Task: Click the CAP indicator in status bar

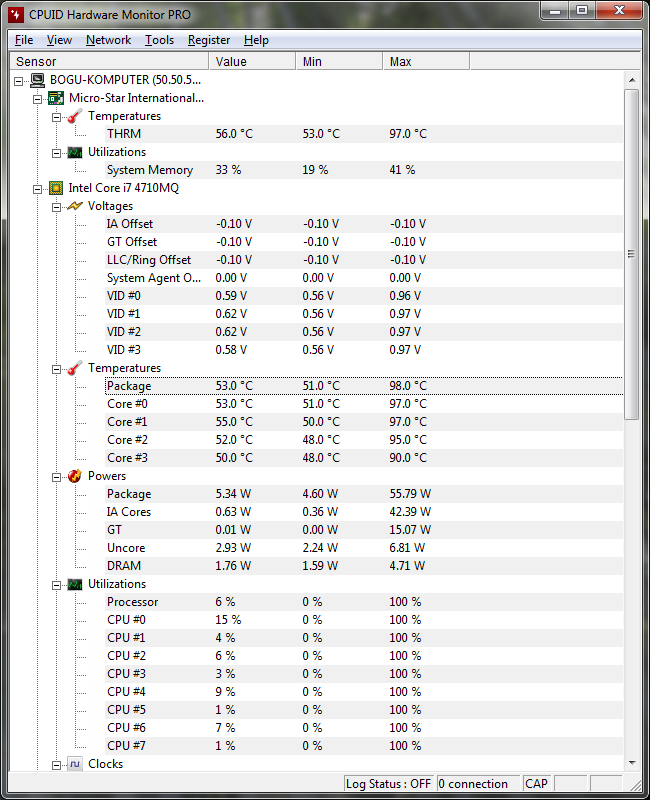Action: (x=536, y=784)
